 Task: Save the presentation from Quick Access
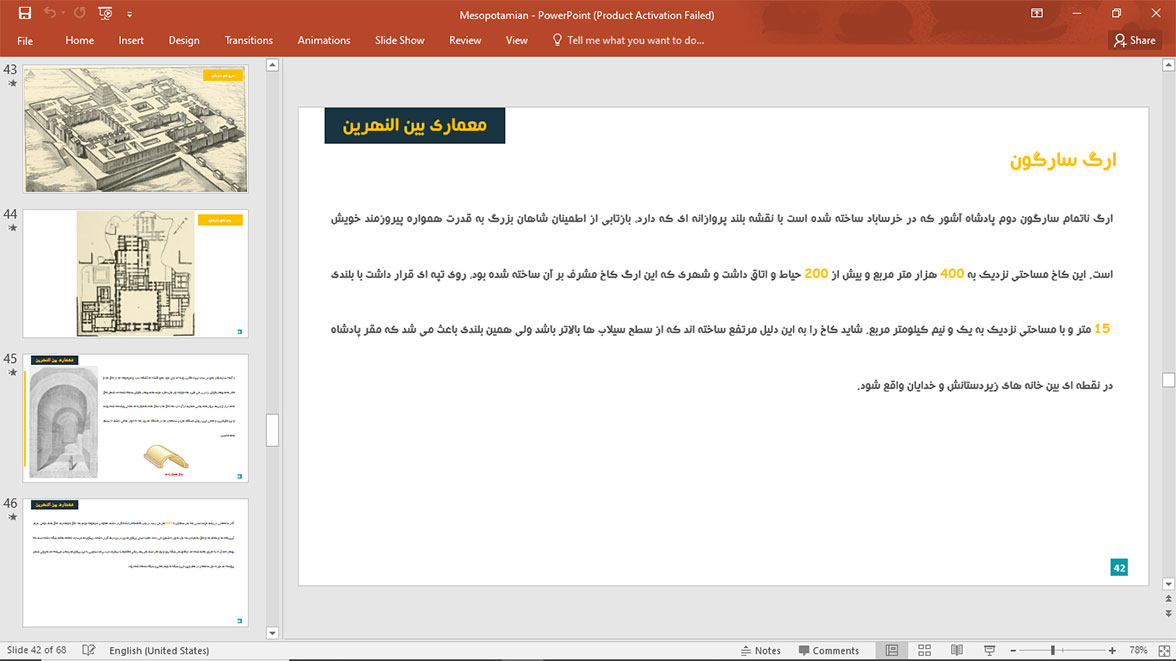pyautogui.click(x=25, y=13)
